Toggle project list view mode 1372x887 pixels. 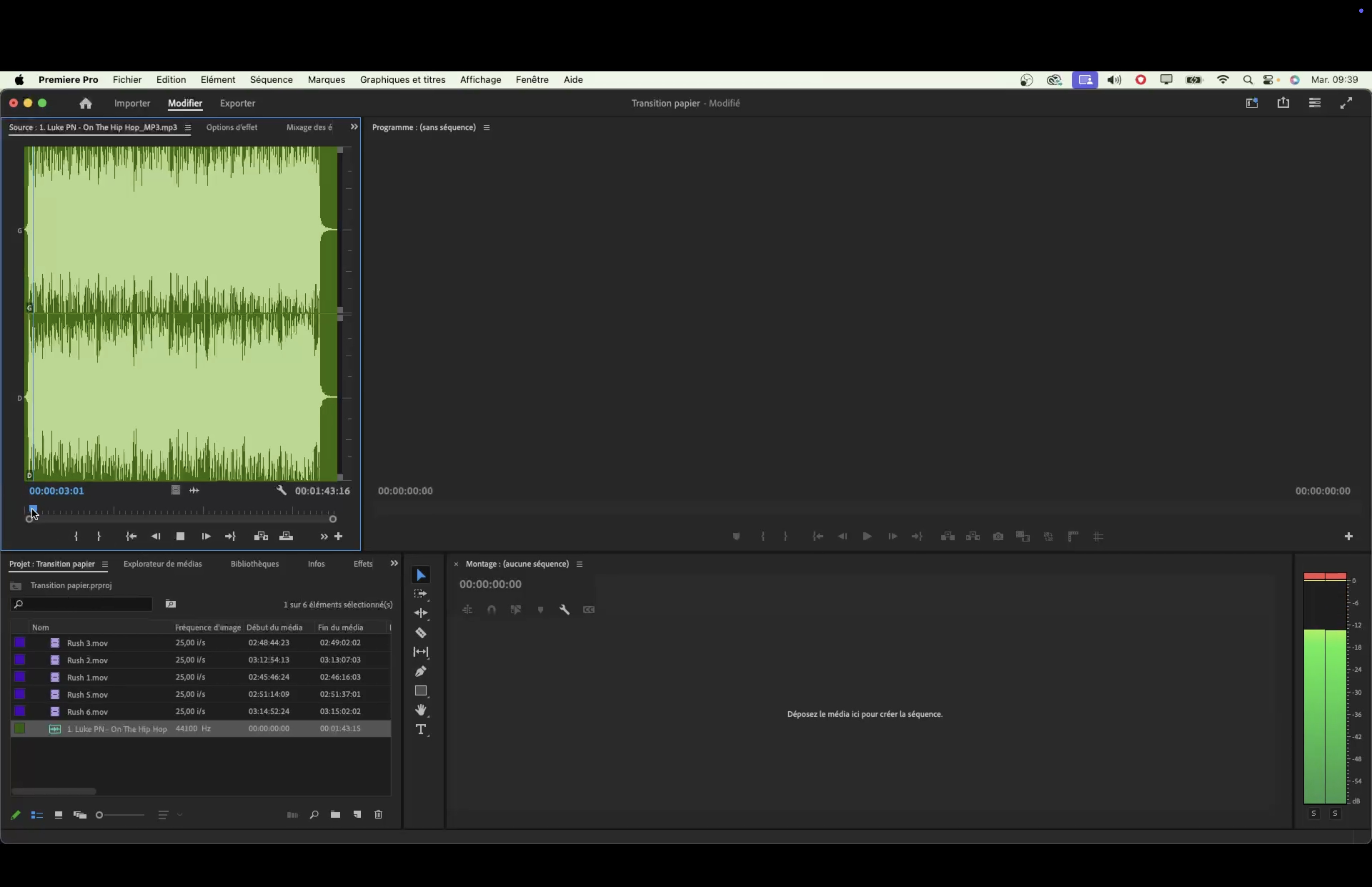37,815
